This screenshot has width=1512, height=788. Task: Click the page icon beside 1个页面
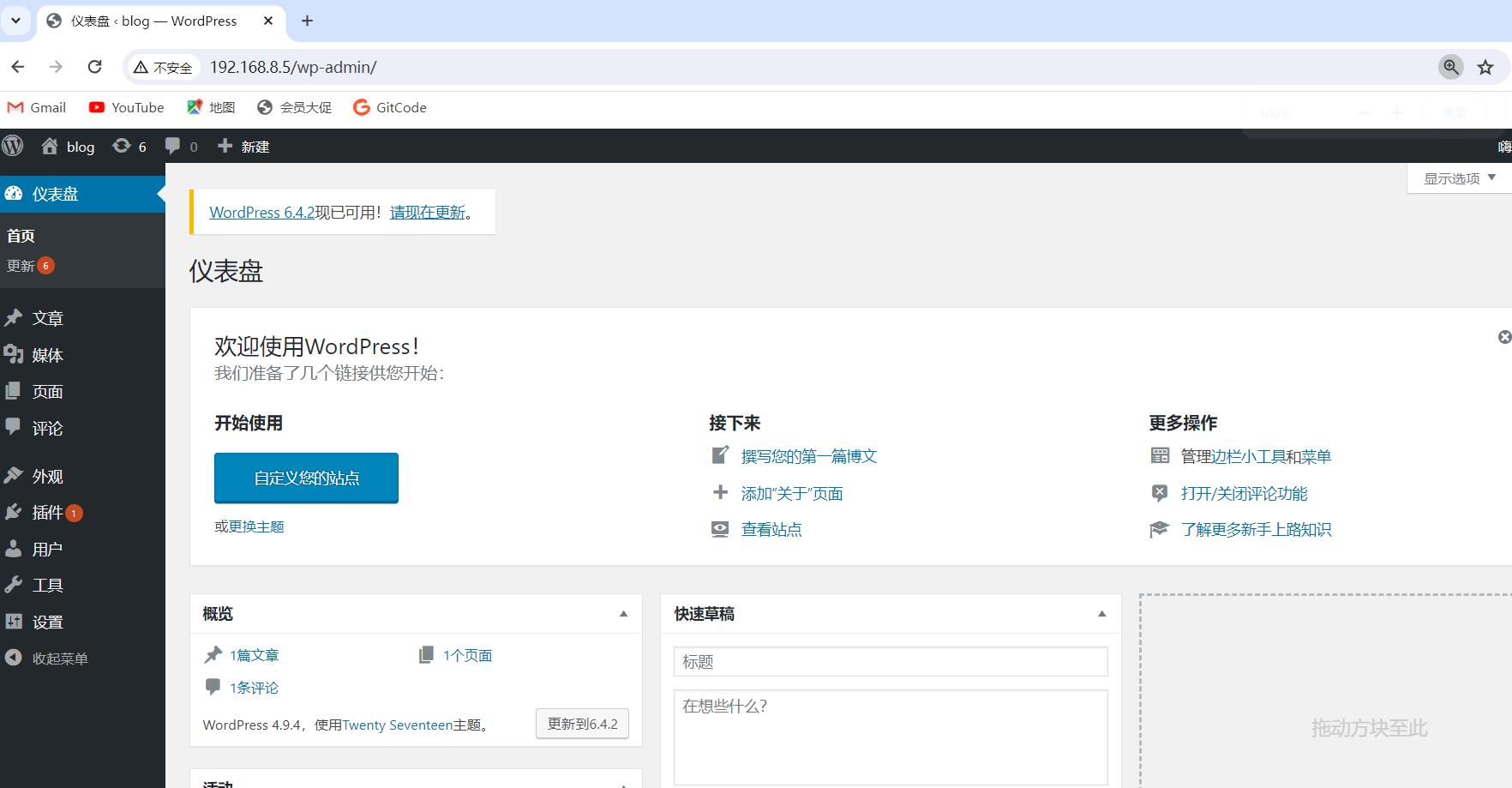point(426,655)
